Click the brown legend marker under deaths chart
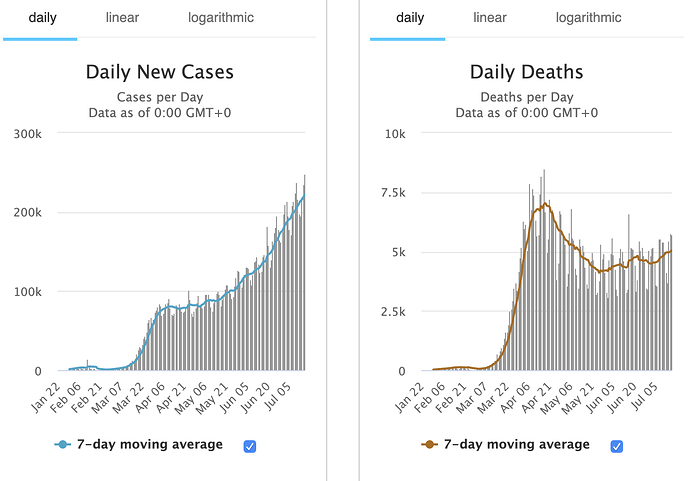This screenshot has height=481, width=690. tap(432, 445)
